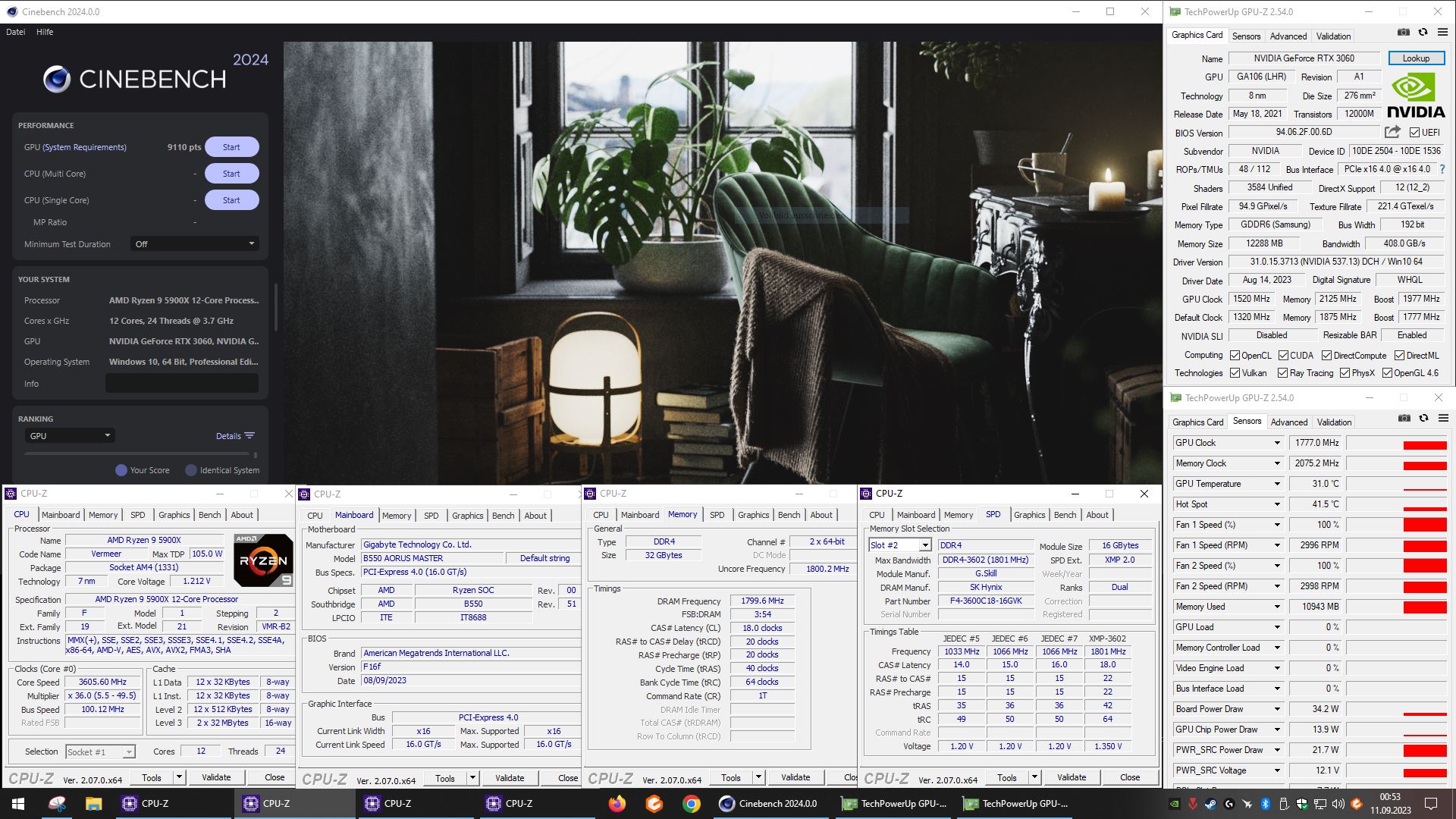Switch to SPD tab in the CPU-Z Memory window
1456x819 pixels.
point(717,515)
